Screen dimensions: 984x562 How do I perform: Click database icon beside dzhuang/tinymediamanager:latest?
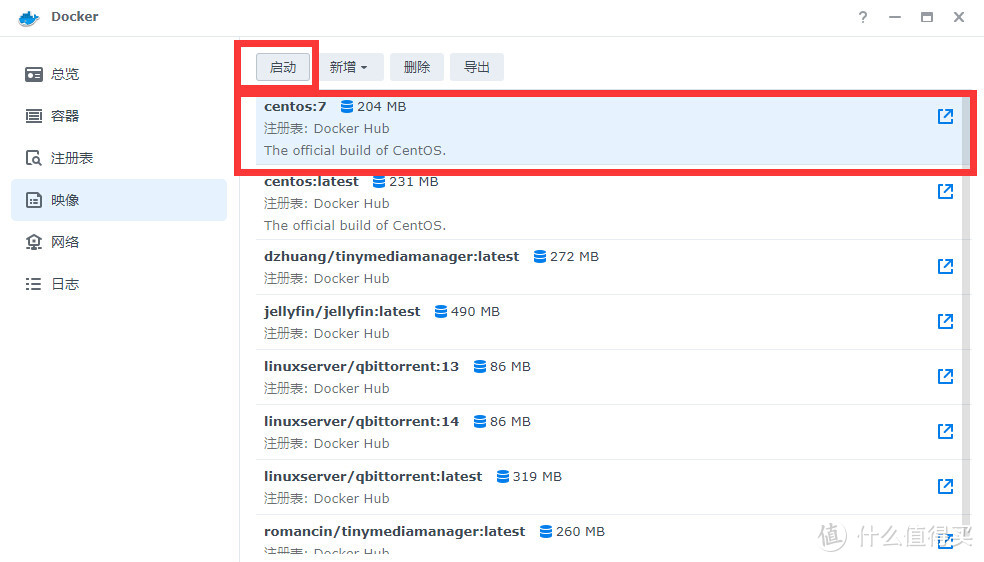click(x=540, y=257)
